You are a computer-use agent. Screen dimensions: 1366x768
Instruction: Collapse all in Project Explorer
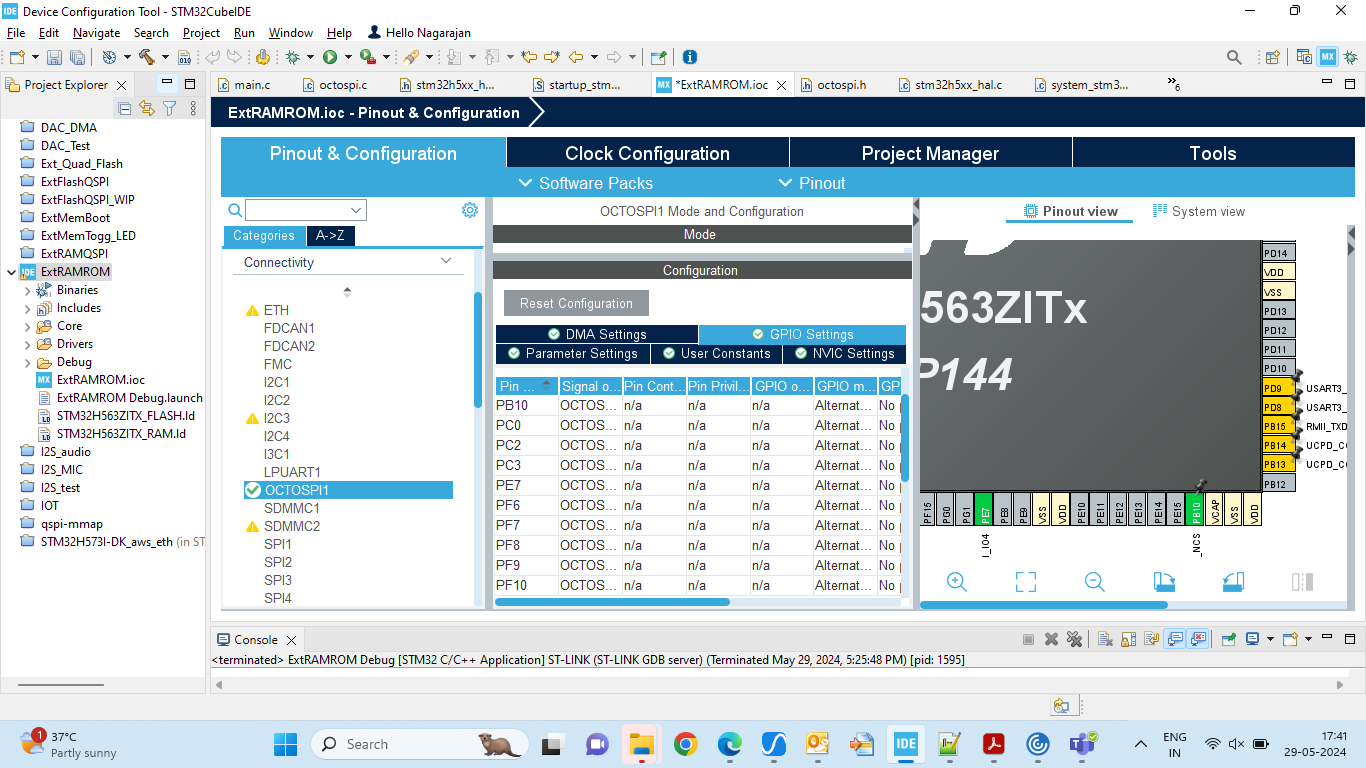pos(125,108)
